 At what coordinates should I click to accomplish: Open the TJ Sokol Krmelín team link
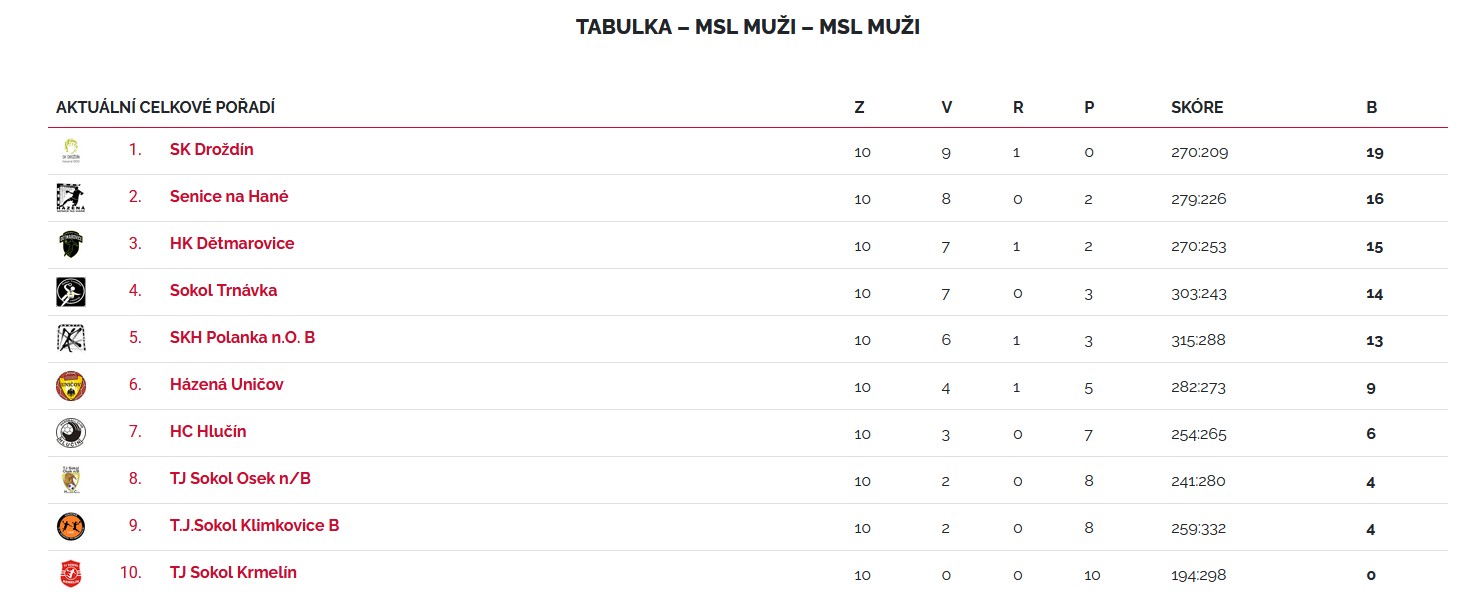[x=233, y=573]
